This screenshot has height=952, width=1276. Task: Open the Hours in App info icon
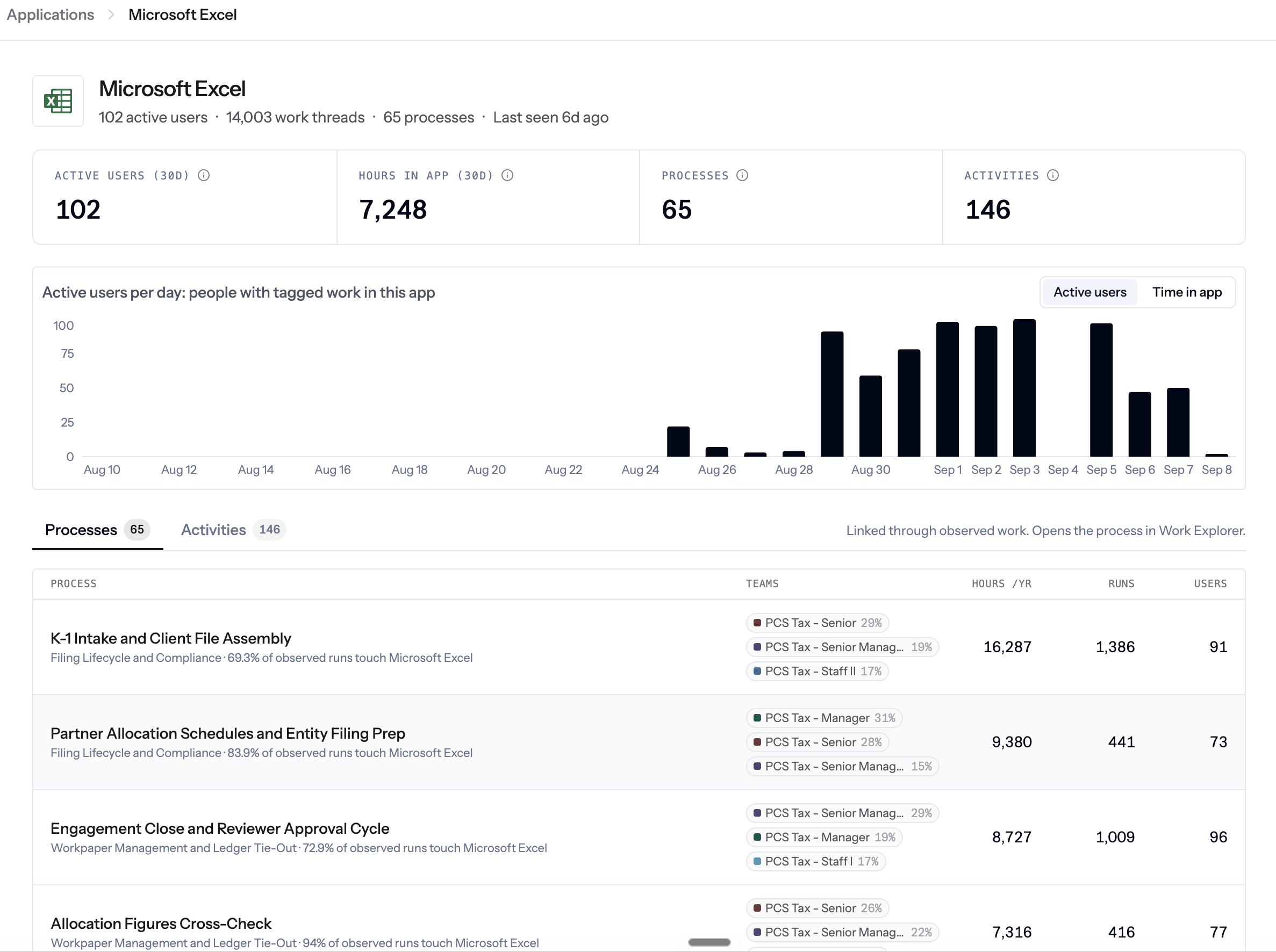coord(507,175)
